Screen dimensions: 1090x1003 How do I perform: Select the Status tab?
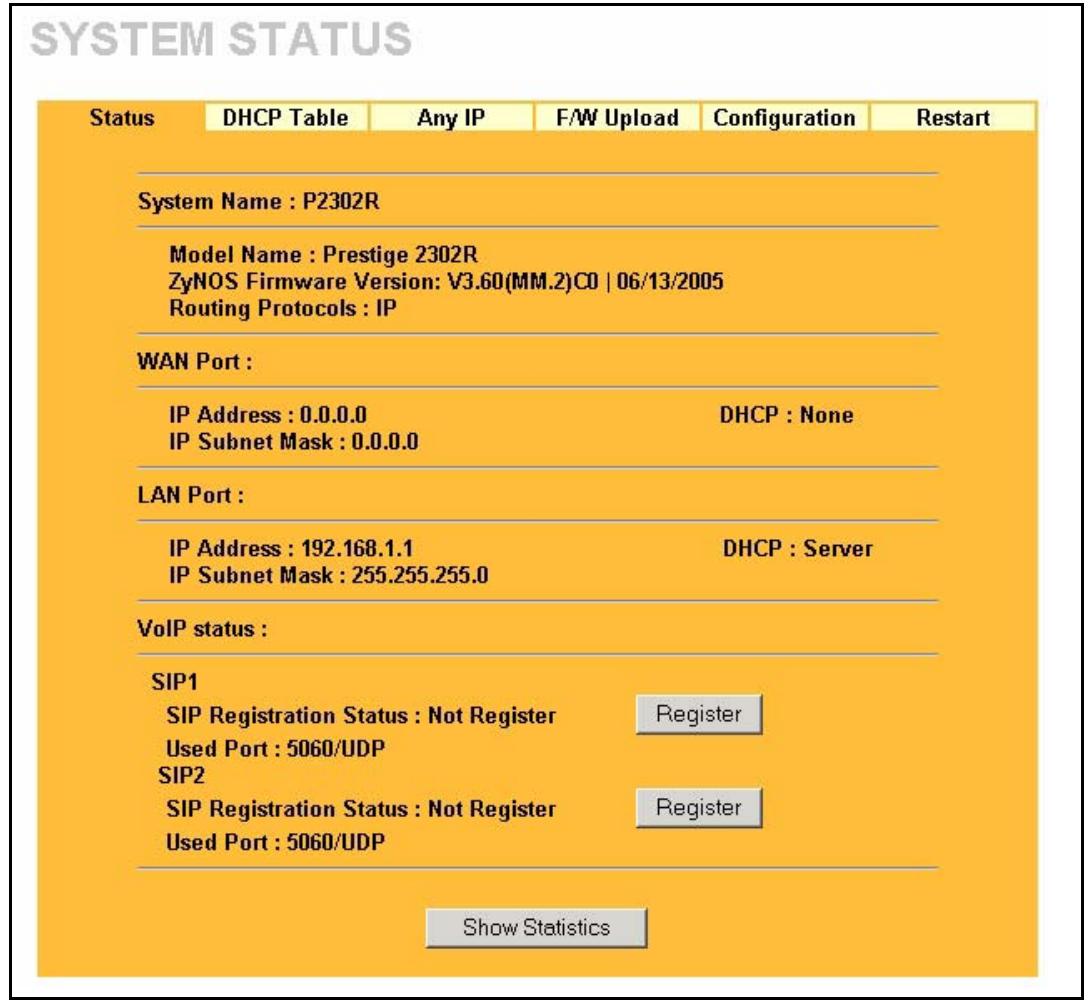pyautogui.click(x=122, y=117)
